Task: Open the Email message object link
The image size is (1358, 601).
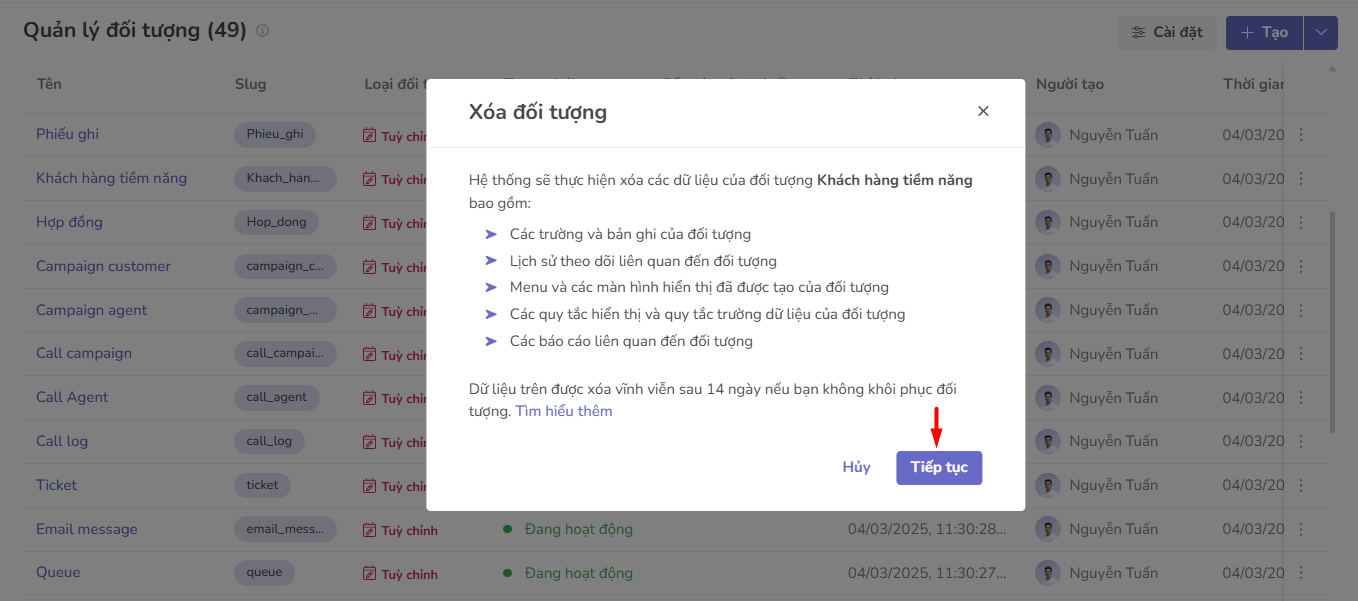Action: click(87, 529)
